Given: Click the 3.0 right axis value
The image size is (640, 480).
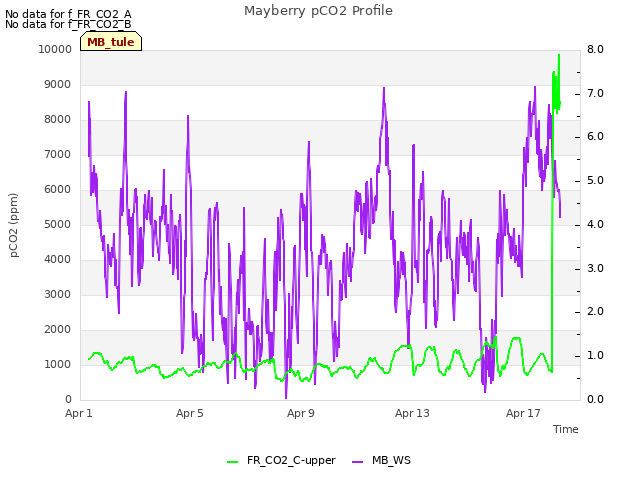Looking at the screenshot, I should pyautogui.click(x=595, y=269).
